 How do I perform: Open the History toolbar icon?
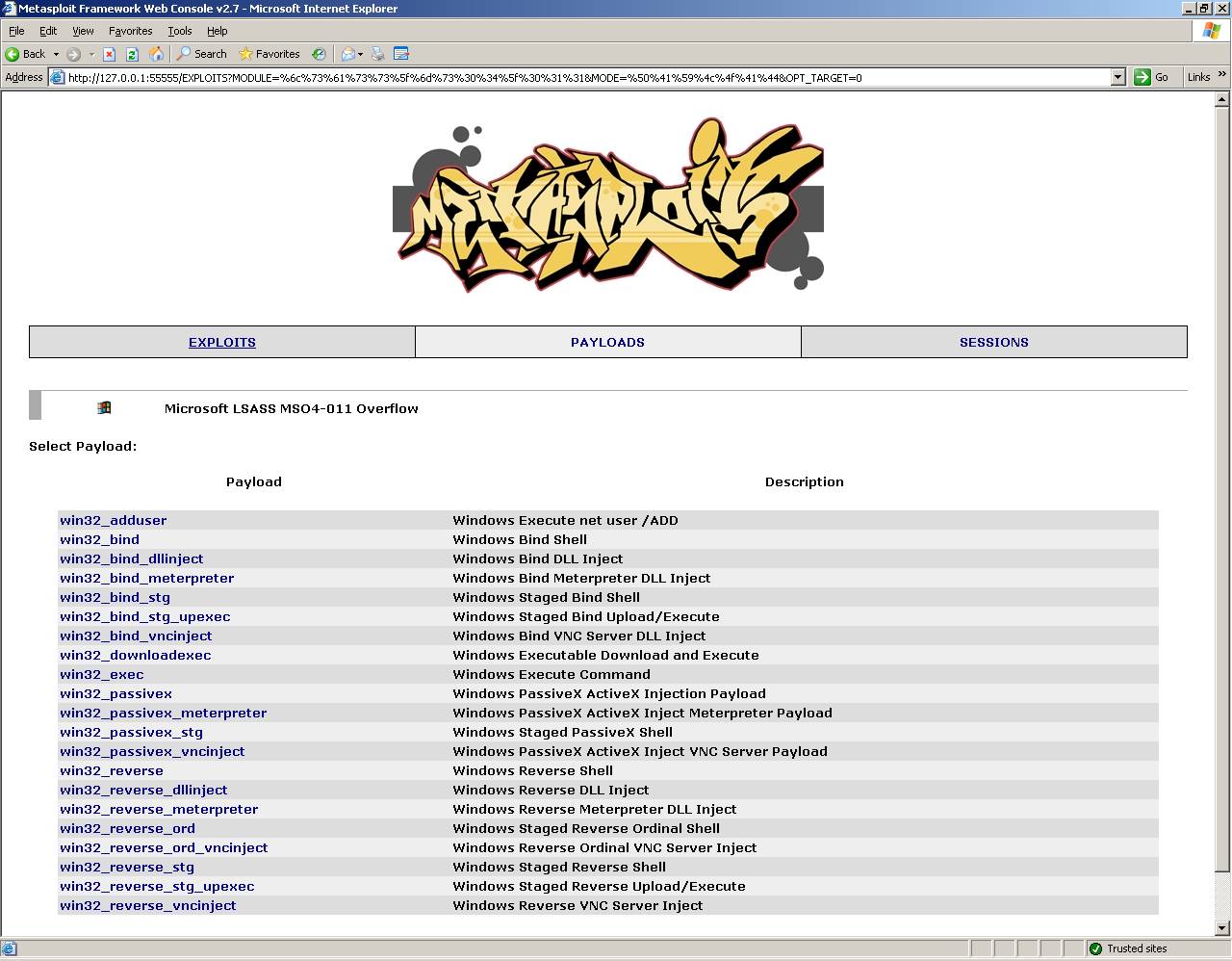point(319,54)
